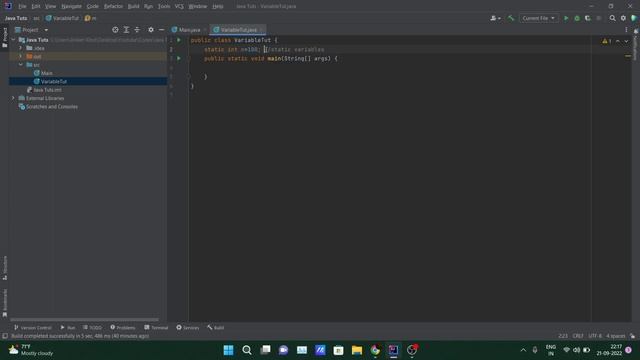
Task: Open editor tabs more options menu
Action: click(x=626, y=30)
